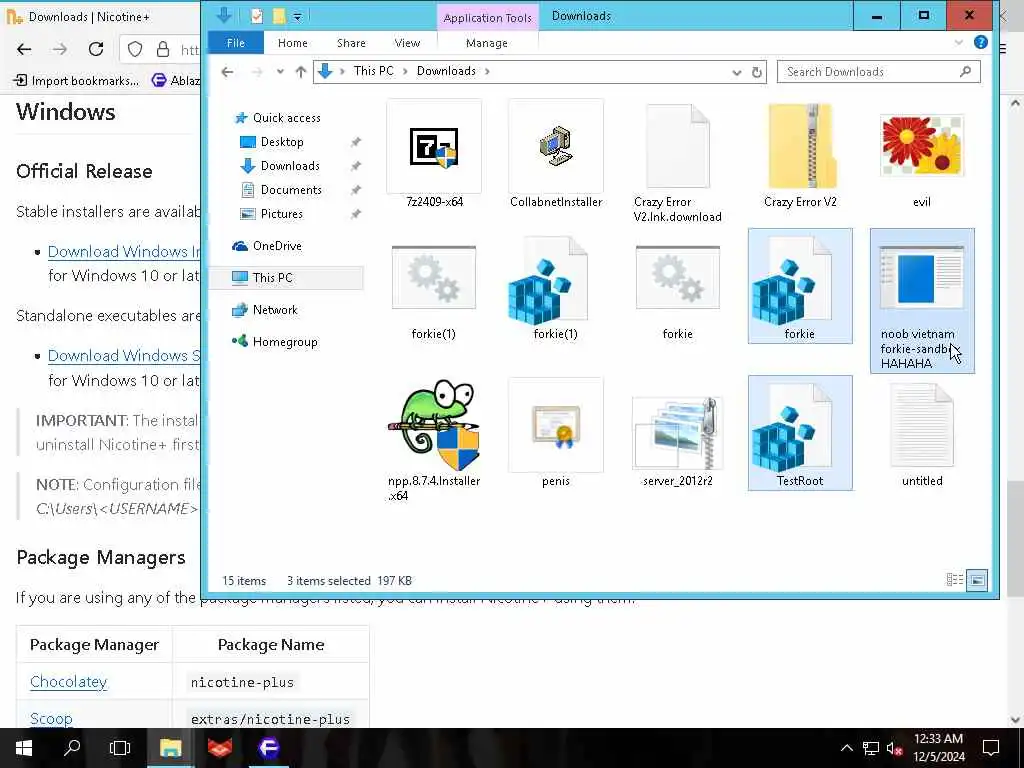Expand chevron after Downloads breadcrumb
Viewport: 1024px width, 768px height.
point(487,71)
